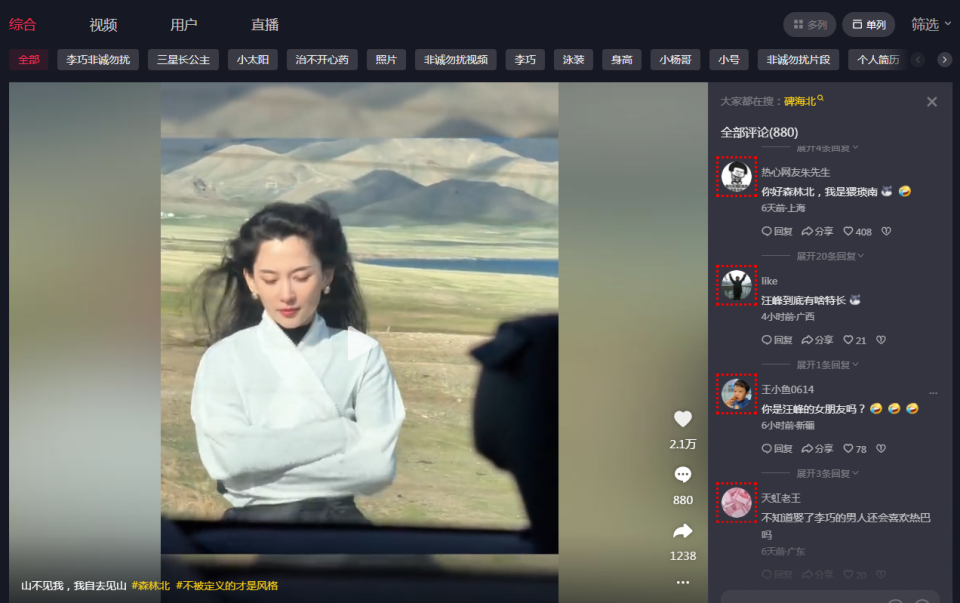Screen dimensions: 960x603
Task: Open the #不被定义的才是风格 hashtag
Action: 227,585
